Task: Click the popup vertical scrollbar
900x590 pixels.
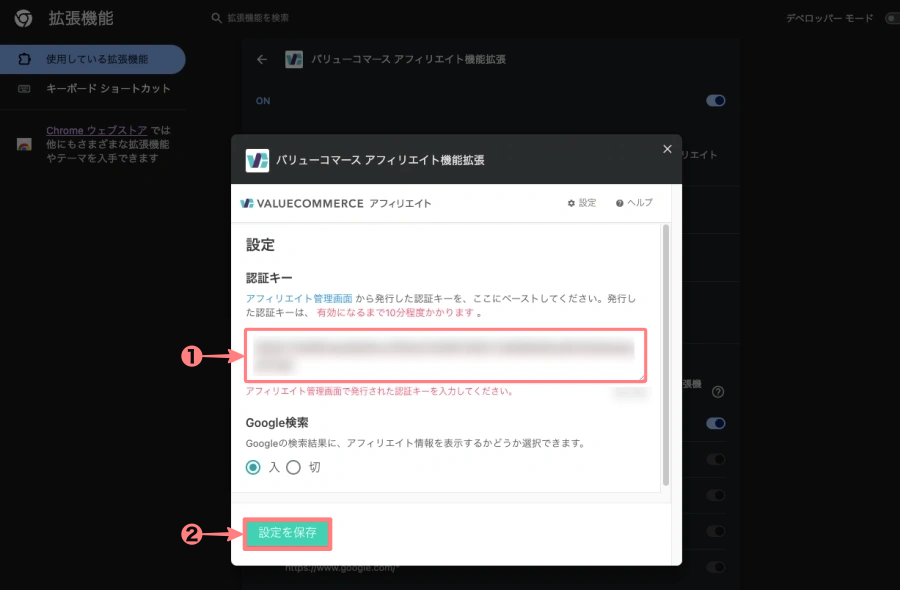Action: point(666,356)
